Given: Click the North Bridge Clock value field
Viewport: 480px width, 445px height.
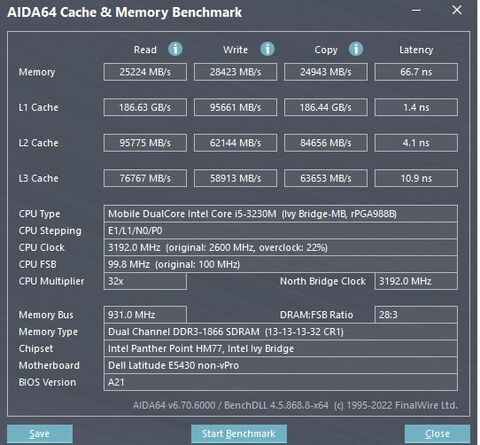Looking at the screenshot, I should [x=416, y=281].
